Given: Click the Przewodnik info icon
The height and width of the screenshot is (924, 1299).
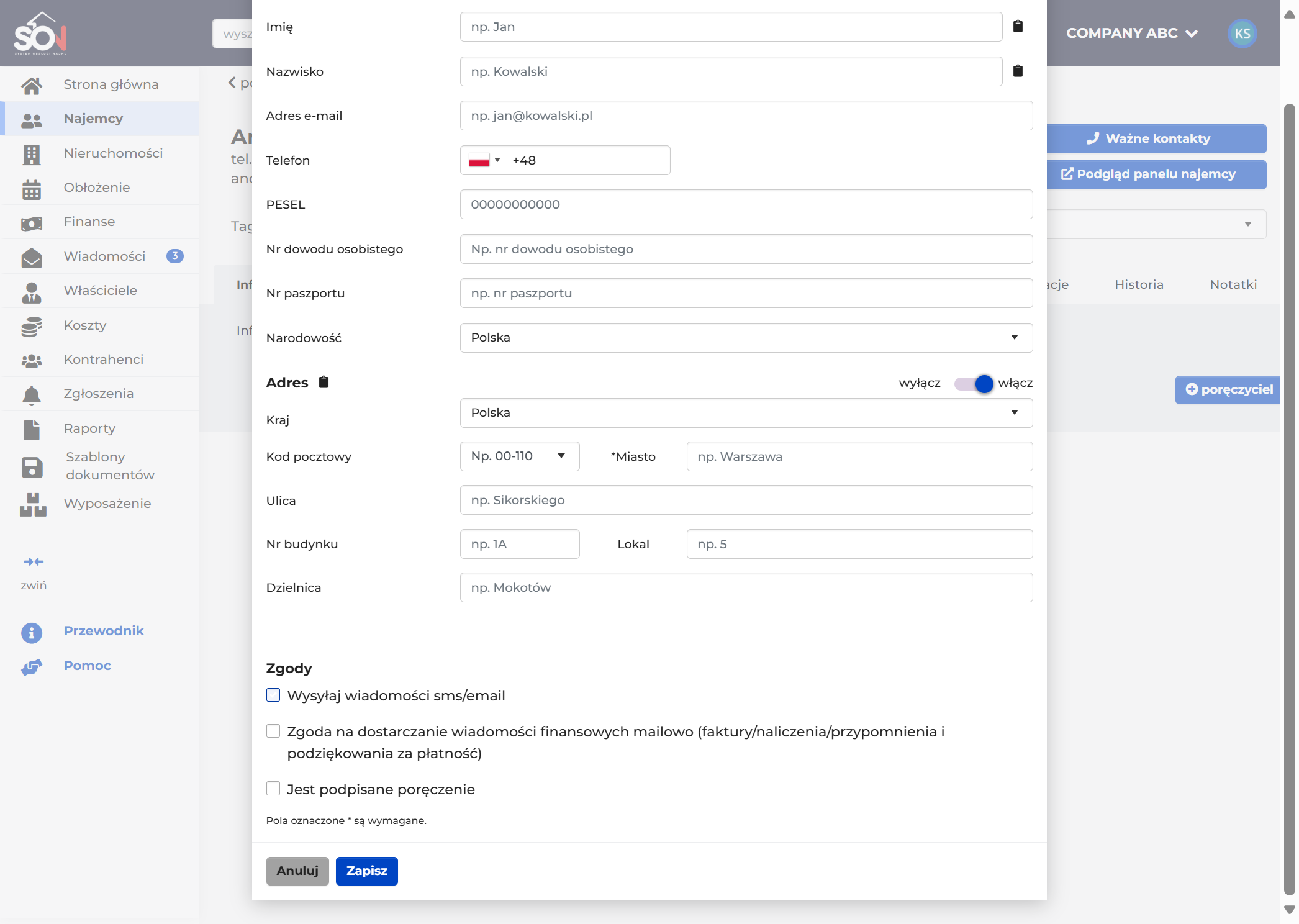Looking at the screenshot, I should 32,632.
